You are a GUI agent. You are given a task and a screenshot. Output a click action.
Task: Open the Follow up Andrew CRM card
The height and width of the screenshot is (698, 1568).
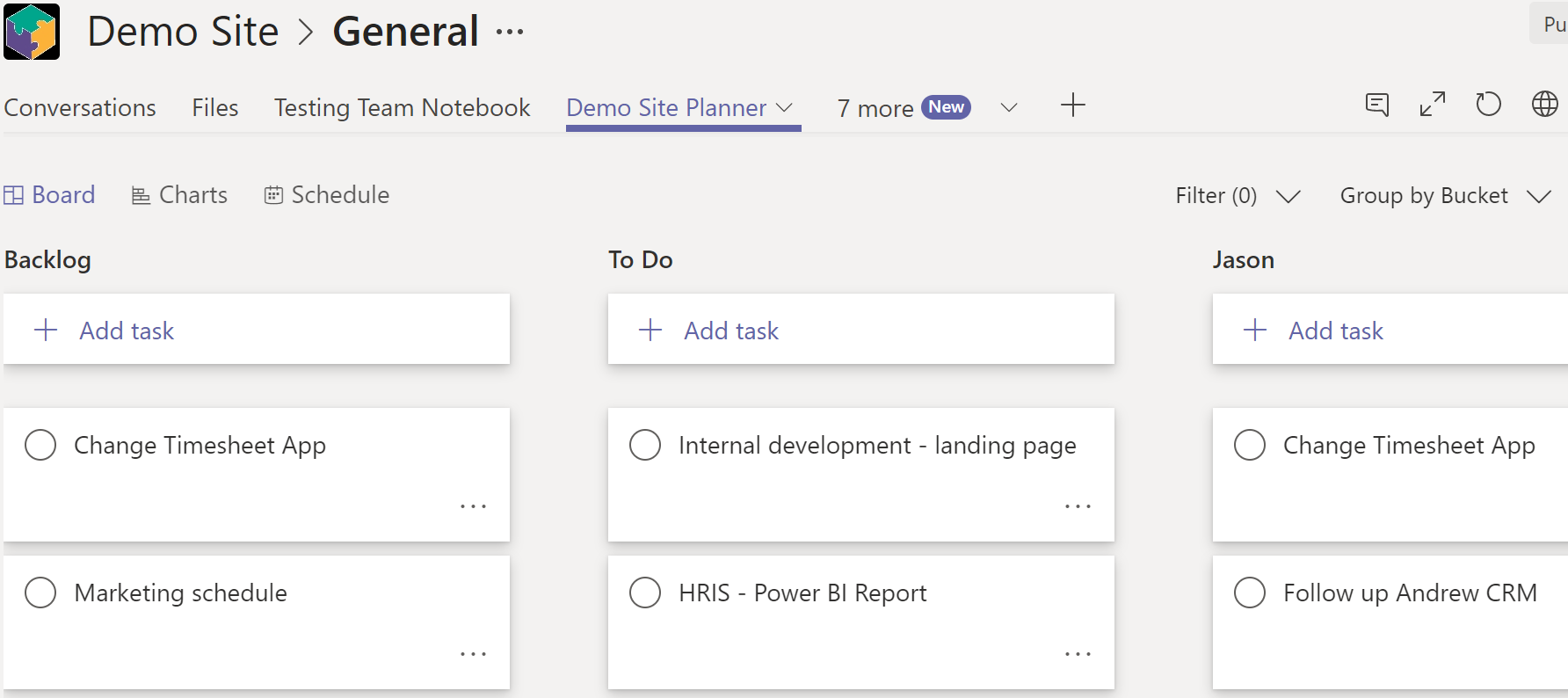click(1390, 622)
